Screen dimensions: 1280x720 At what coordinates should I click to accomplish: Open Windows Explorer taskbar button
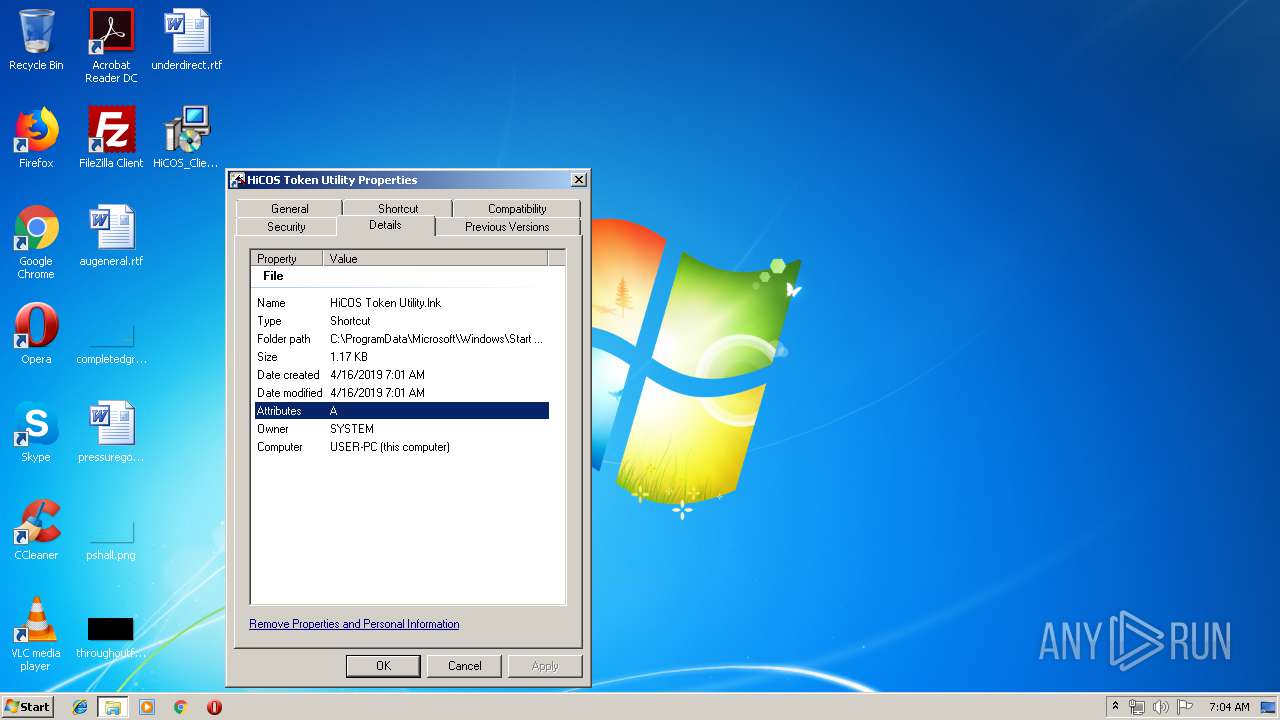pyautogui.click(x=112, y=707)
